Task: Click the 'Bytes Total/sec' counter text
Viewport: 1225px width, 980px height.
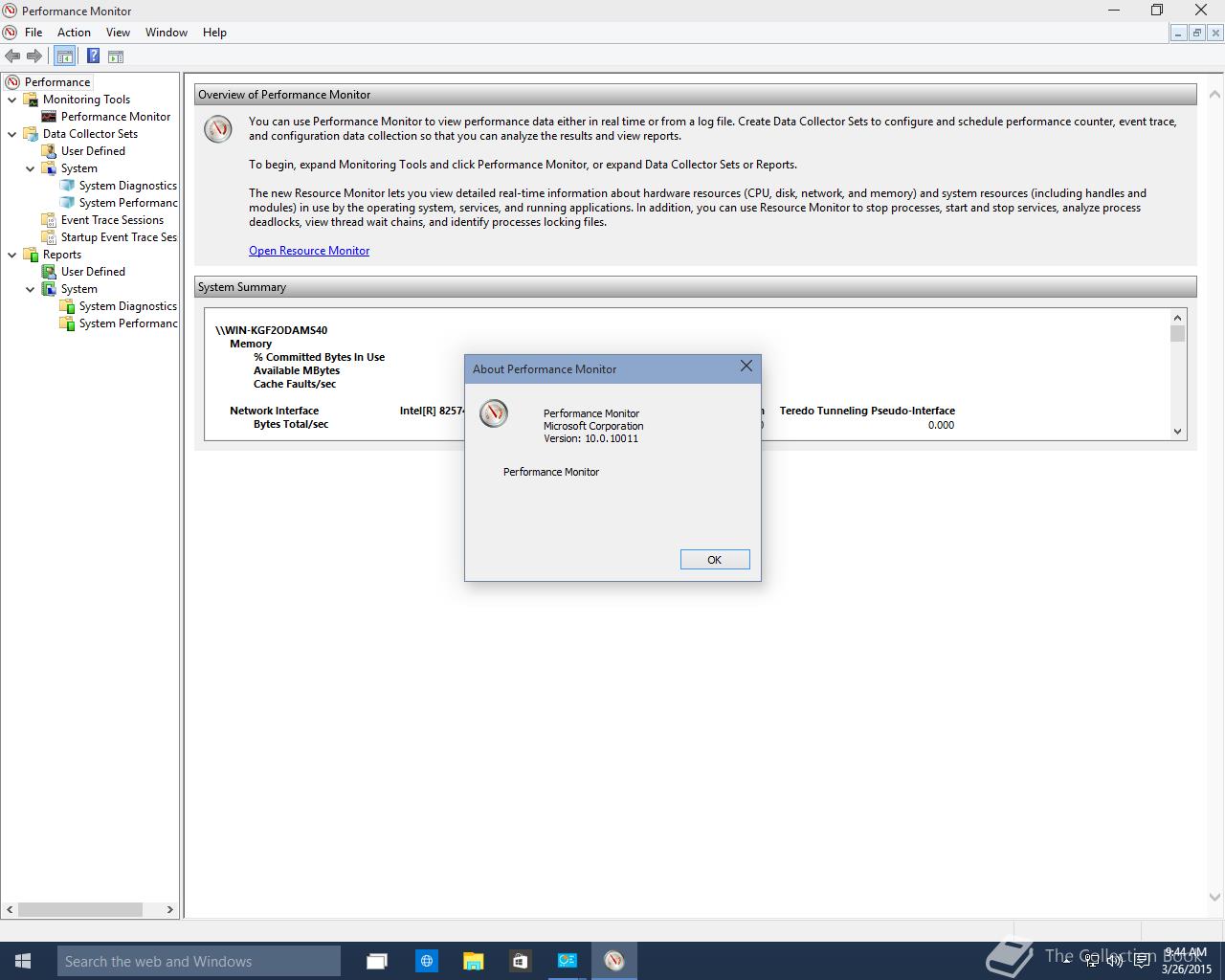Action: [291, 424]
